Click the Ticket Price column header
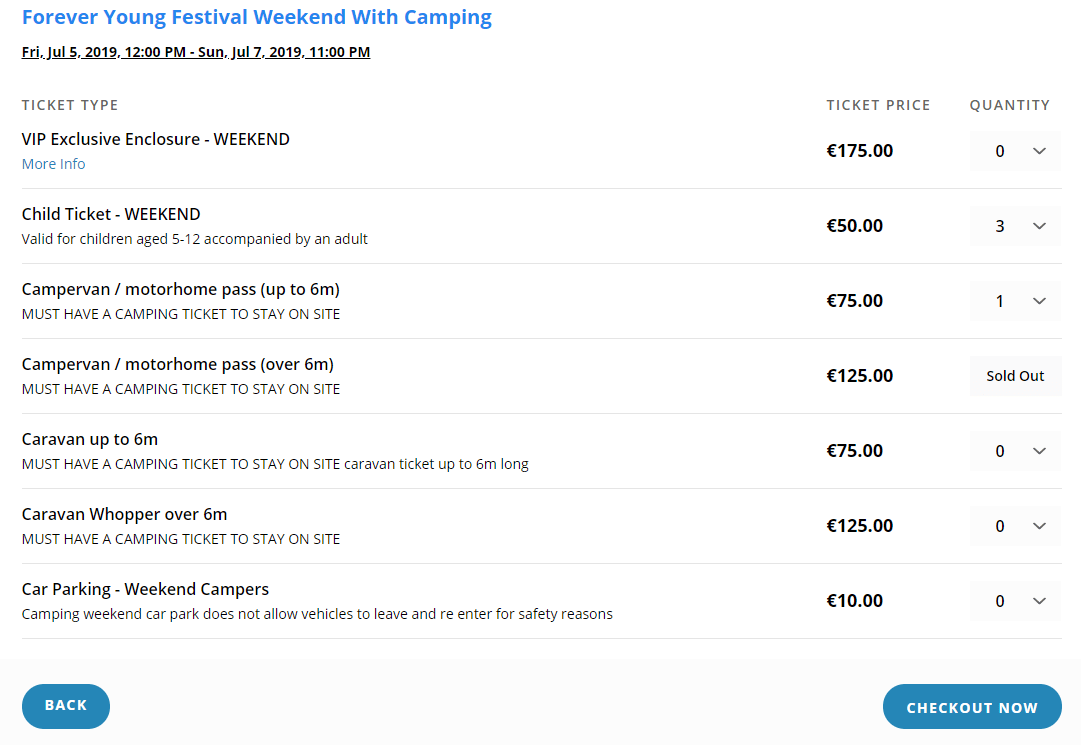This screenshot has width=1081, height=745. click(x=878, y=105)
